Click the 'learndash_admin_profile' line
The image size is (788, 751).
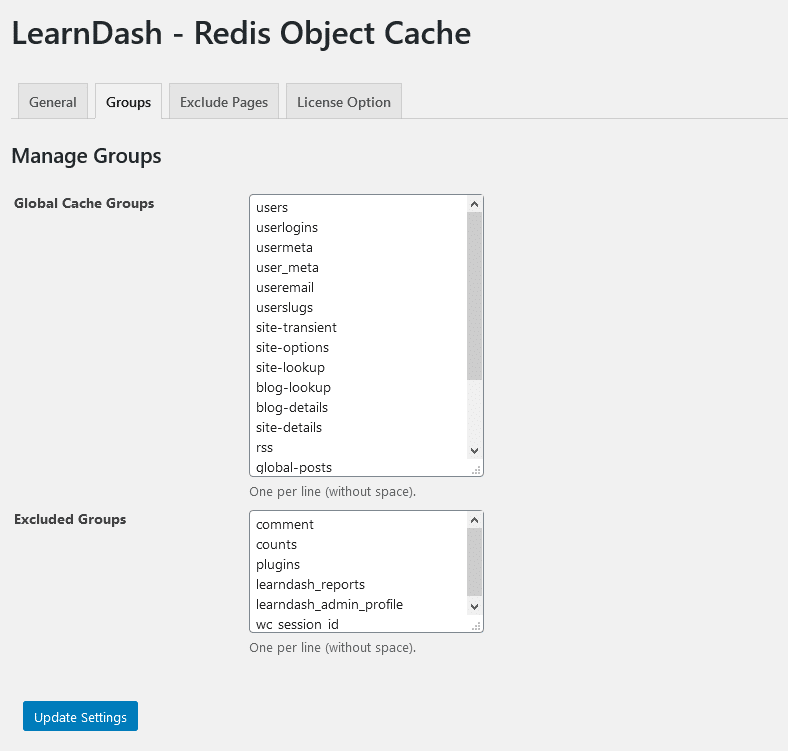(x=330, y=604)
